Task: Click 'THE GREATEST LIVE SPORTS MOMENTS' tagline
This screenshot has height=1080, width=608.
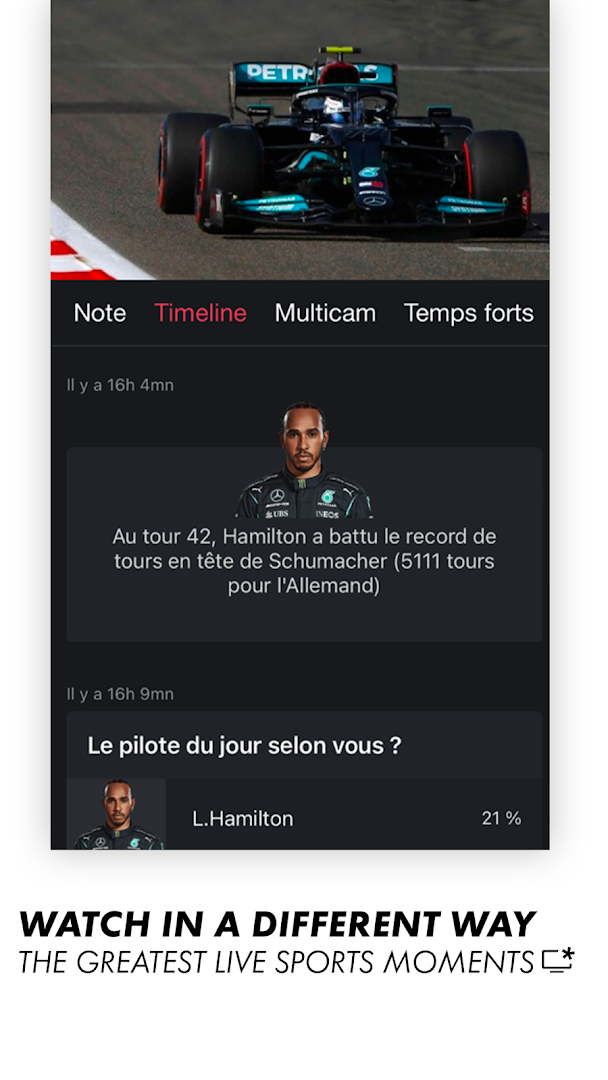Action: (x=270, y=962)
